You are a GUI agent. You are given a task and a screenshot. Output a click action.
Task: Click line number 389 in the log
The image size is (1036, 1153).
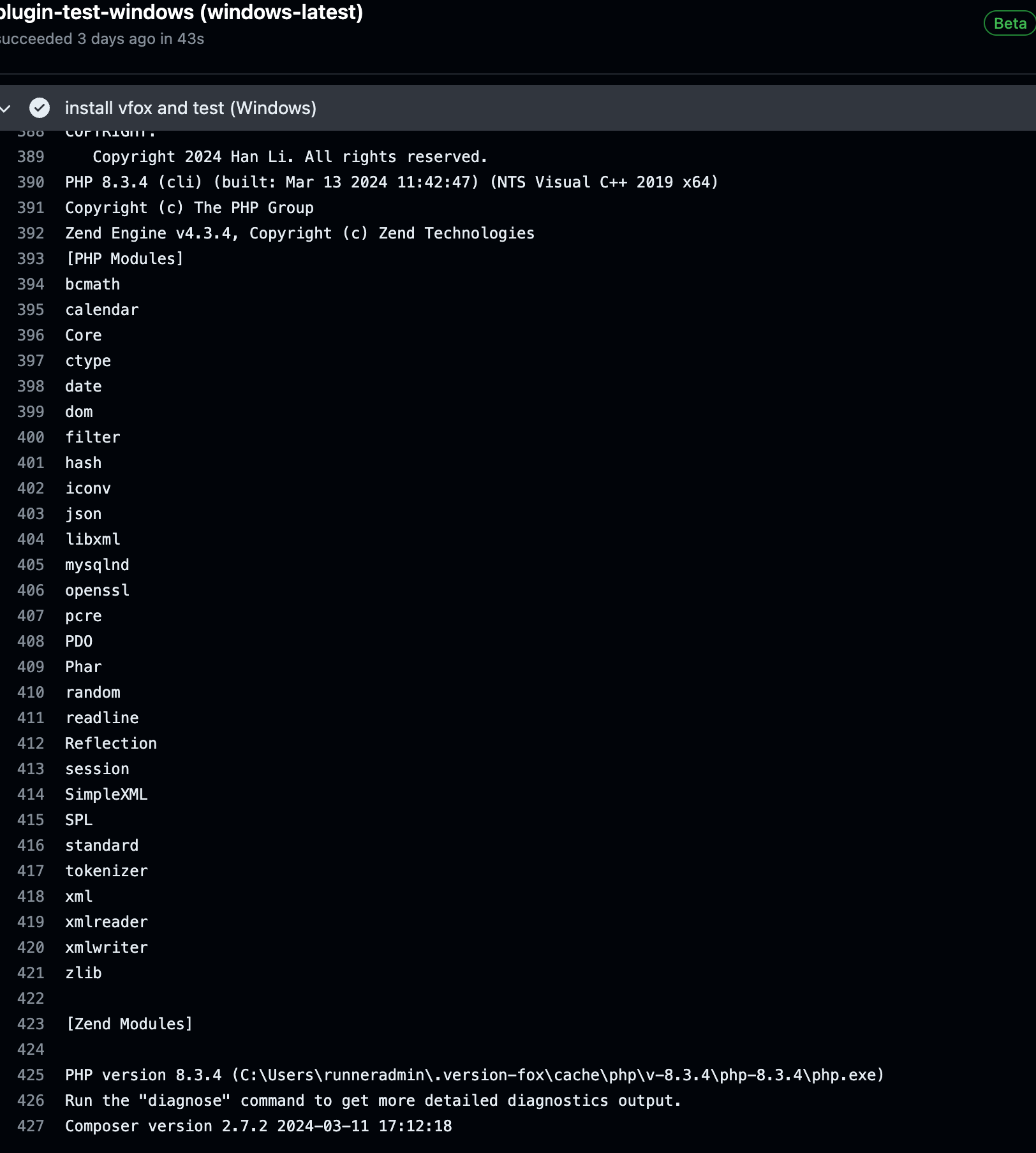30,156
